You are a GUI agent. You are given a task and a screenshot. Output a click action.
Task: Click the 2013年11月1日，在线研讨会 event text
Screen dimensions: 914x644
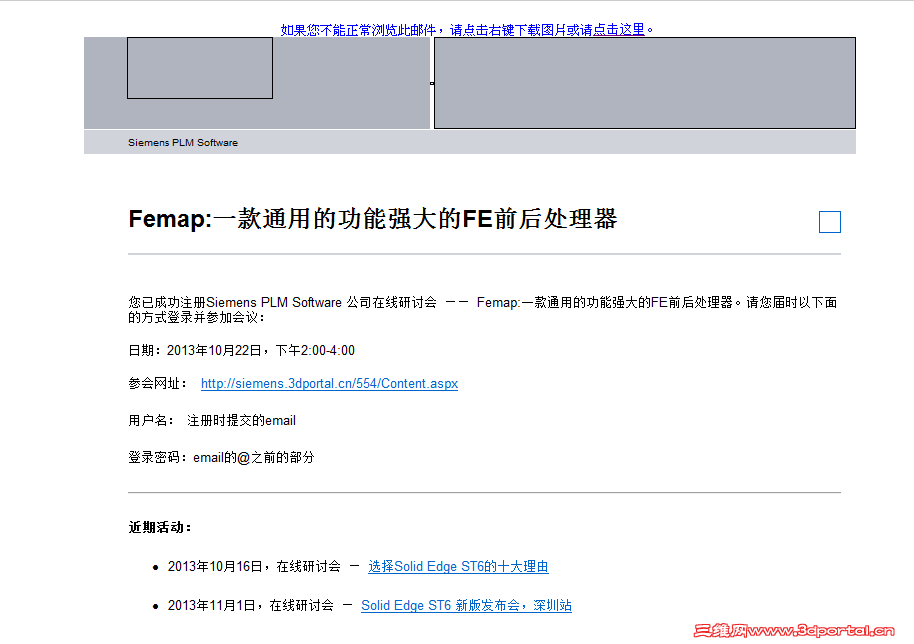(x=251, y=606)
